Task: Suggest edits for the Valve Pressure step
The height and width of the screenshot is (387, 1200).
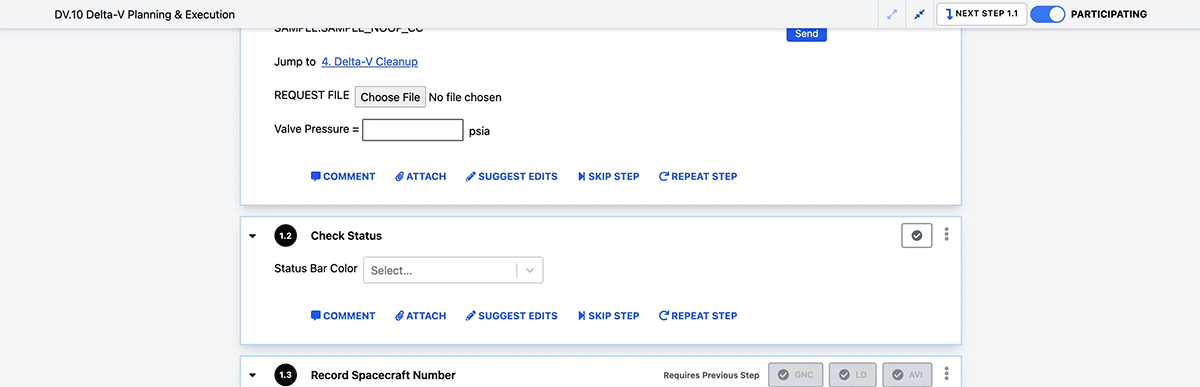Action: [x=511, y=177]
